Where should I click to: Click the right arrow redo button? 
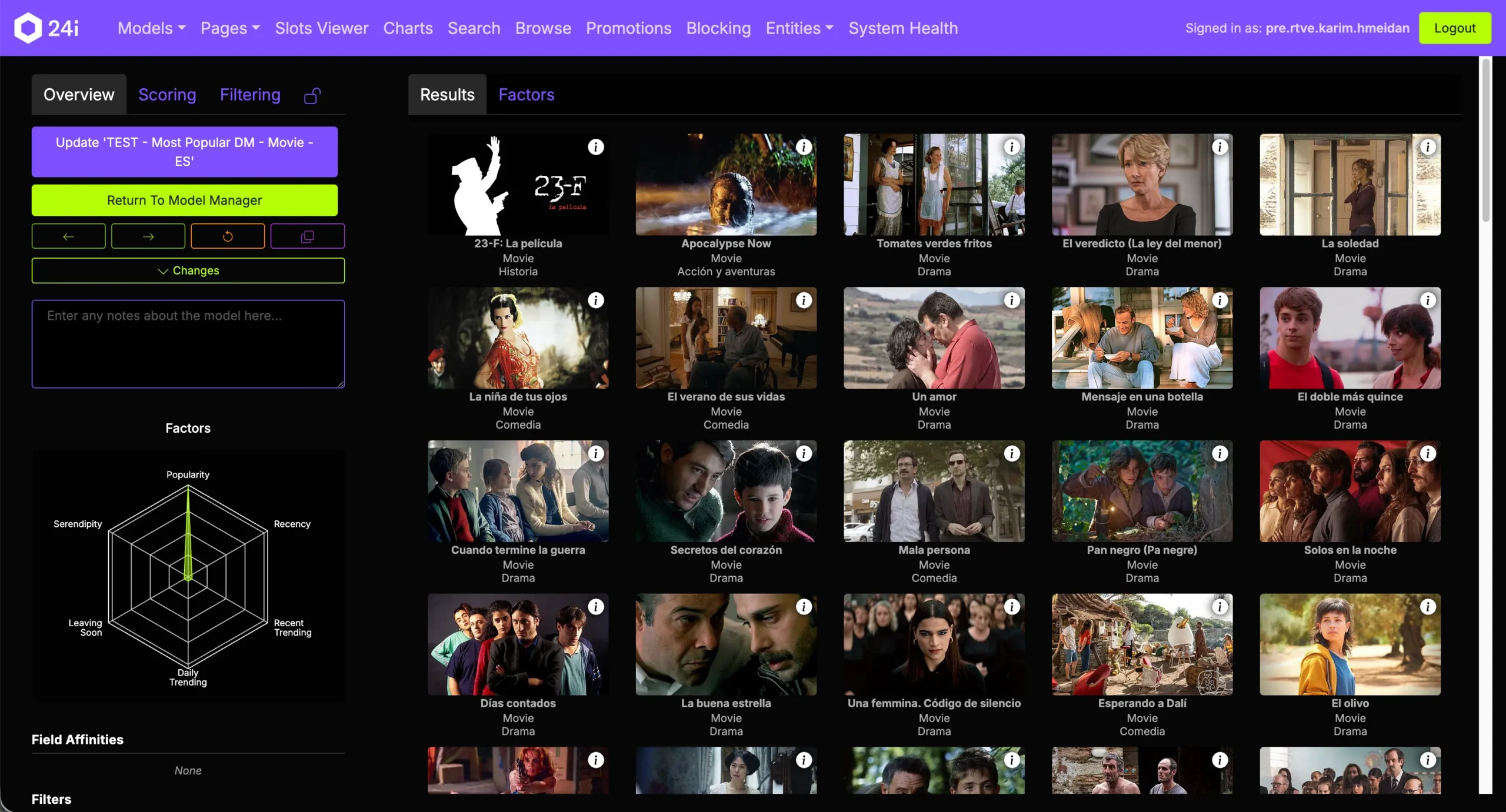pos(148,236)
